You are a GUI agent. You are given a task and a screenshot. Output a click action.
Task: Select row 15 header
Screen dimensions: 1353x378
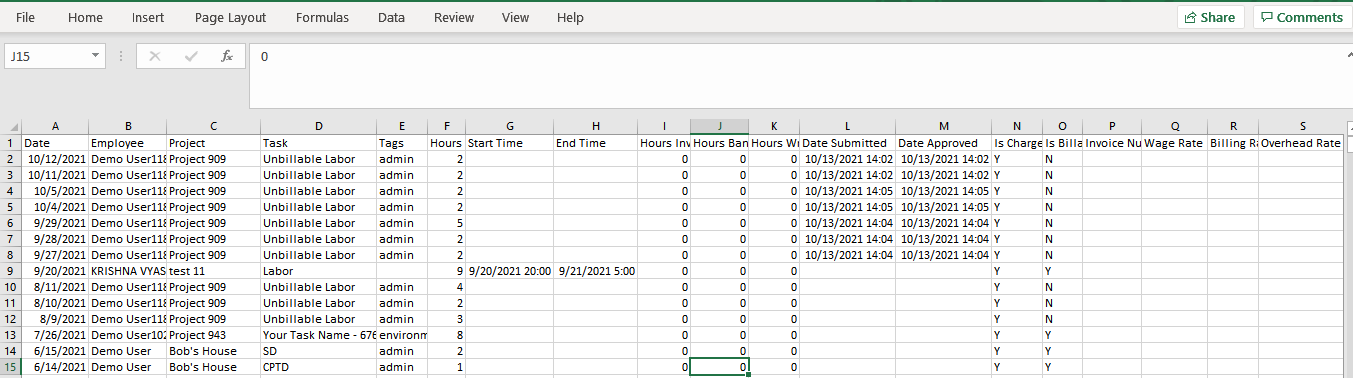[11, 367]
